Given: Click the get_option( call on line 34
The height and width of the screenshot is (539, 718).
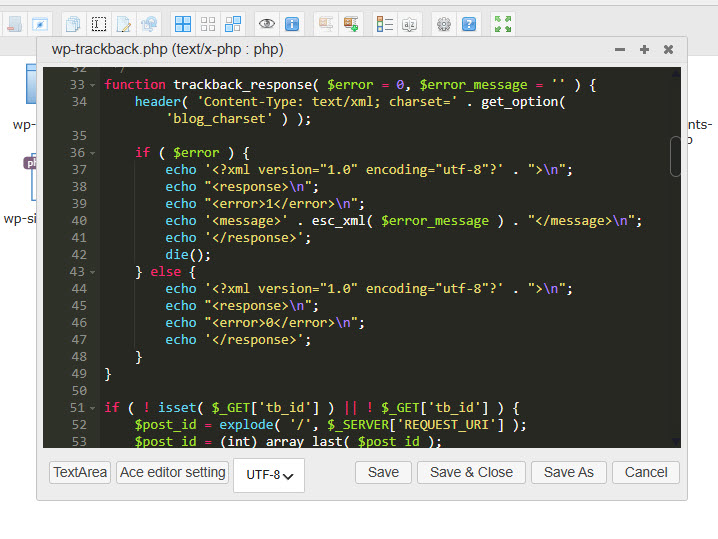Looking at the screenshot, I should [523, 102].
